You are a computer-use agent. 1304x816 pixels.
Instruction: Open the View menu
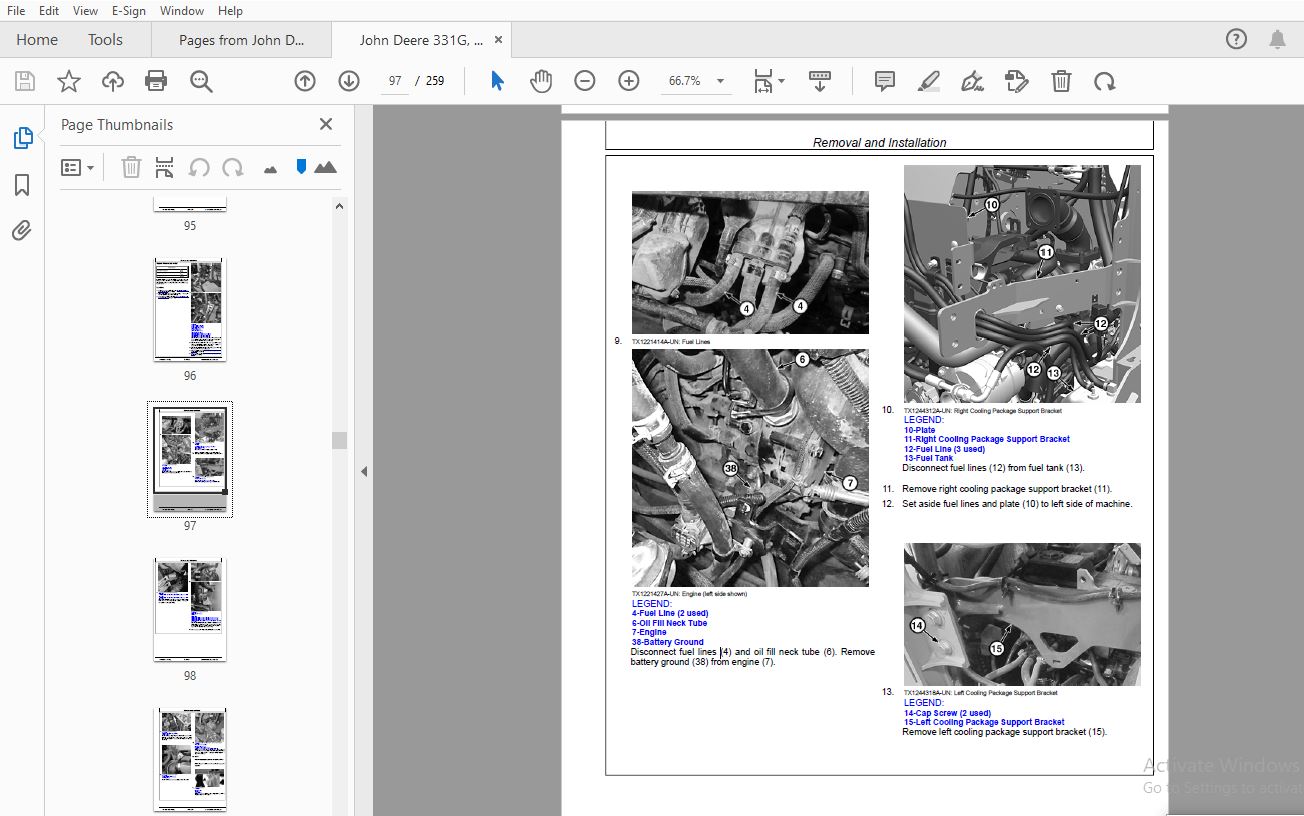point(85,10)
